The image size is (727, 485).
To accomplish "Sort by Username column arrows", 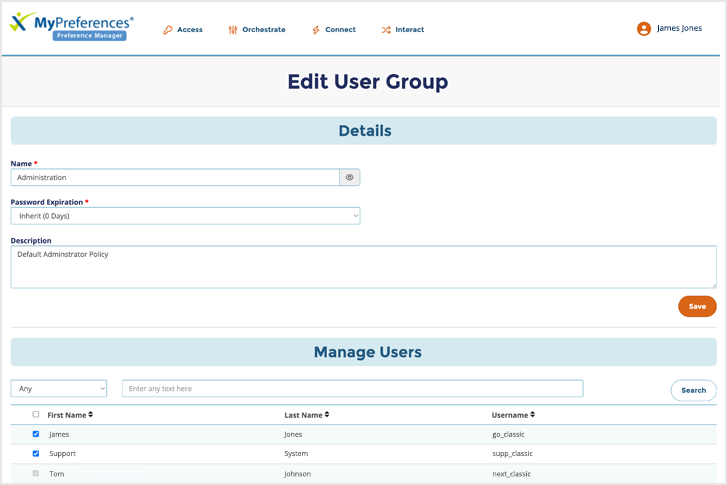I will click(533, 414).
